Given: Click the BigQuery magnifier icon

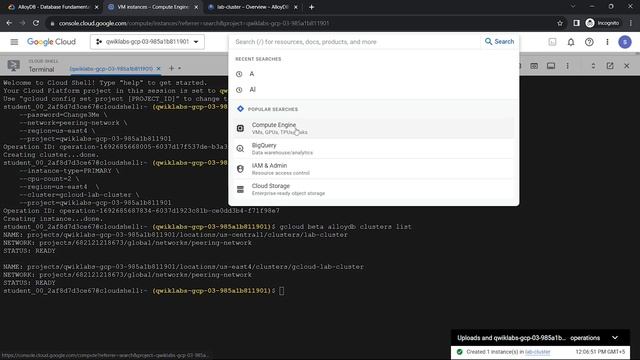Looking at the screenshot, I should (x=240, y=149).
